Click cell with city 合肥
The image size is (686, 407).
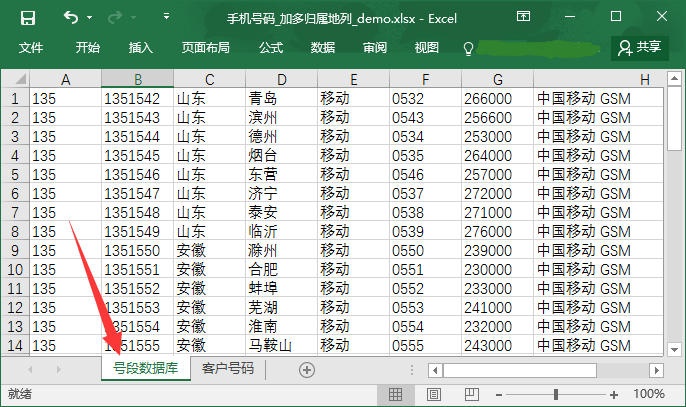coord(281,269)
